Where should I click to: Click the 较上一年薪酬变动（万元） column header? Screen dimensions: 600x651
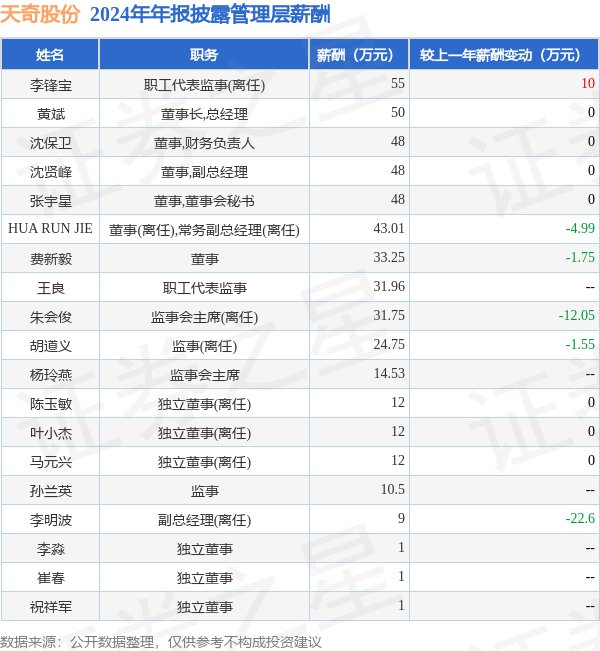(504, 54)
